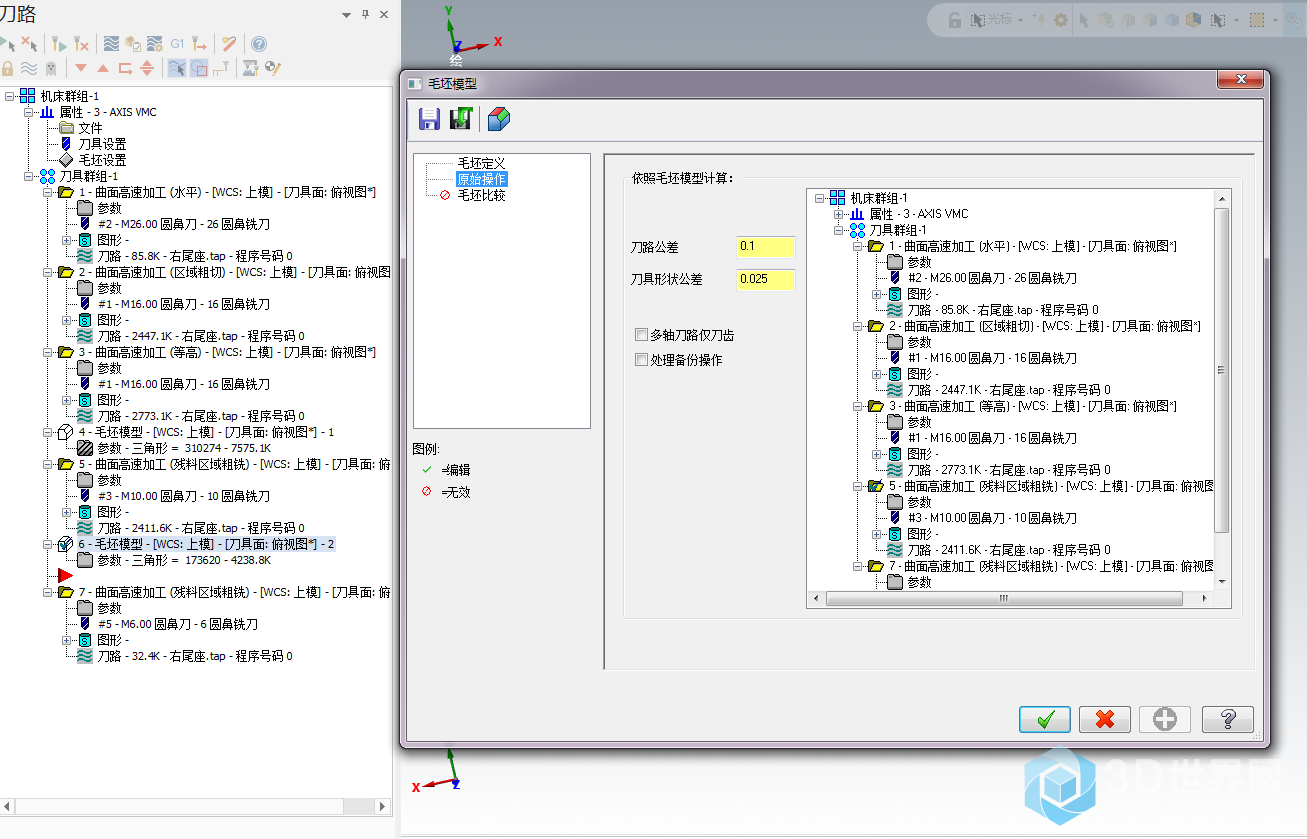The width and height of the screenshot is (1307, 839).
Task: Select 毛坯比较 page in dialog
Action: (481, 195)
